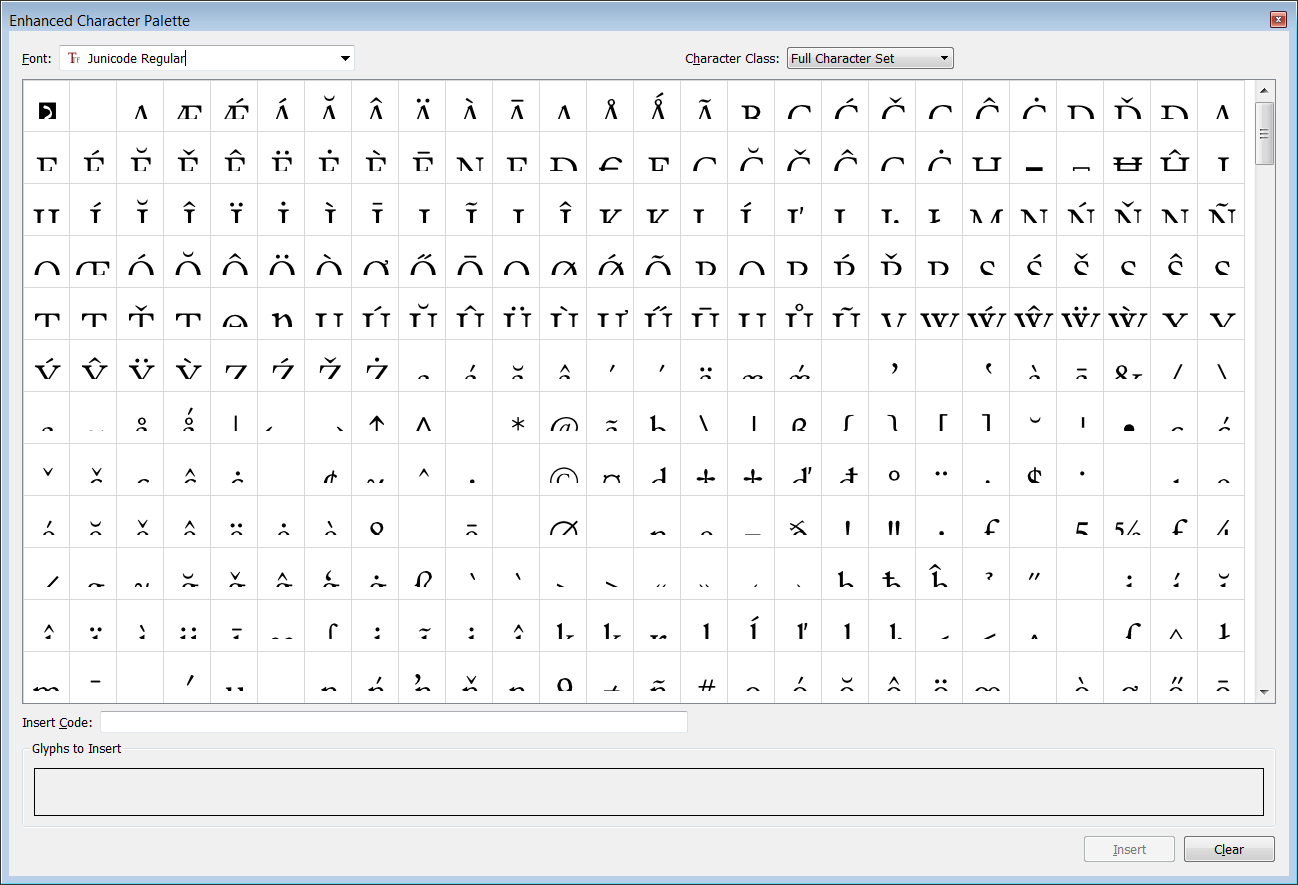Select the T with caron glyph
The image size is (1298, 885).
141,318
